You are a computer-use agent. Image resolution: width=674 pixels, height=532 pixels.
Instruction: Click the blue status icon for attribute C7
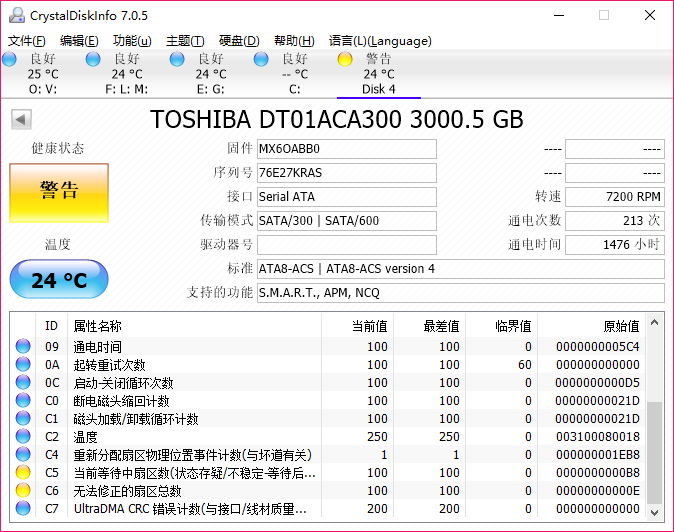(23, 509)
